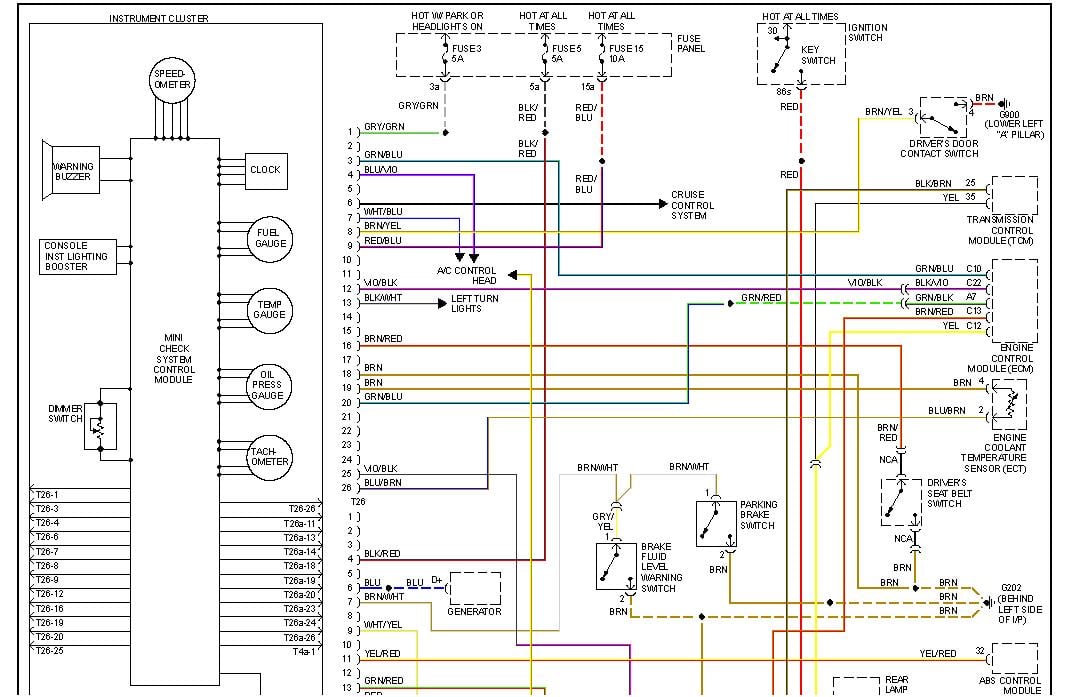Screen dimensions: 1066x697
Task: Click the YEL C12 connector label
Action: (x=962, y=326)
